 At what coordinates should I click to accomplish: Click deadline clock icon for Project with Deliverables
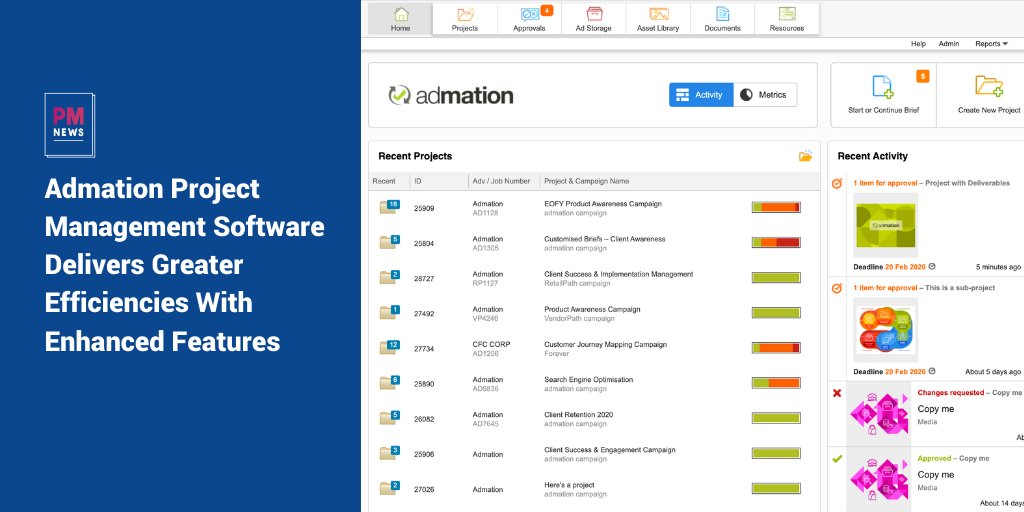[932, 266]
